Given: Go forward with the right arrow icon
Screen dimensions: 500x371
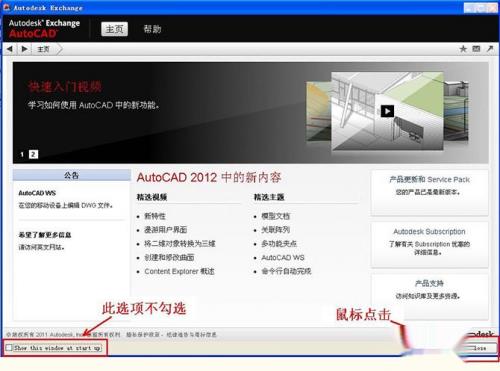Looking at the screenshot, I should 24,49.
